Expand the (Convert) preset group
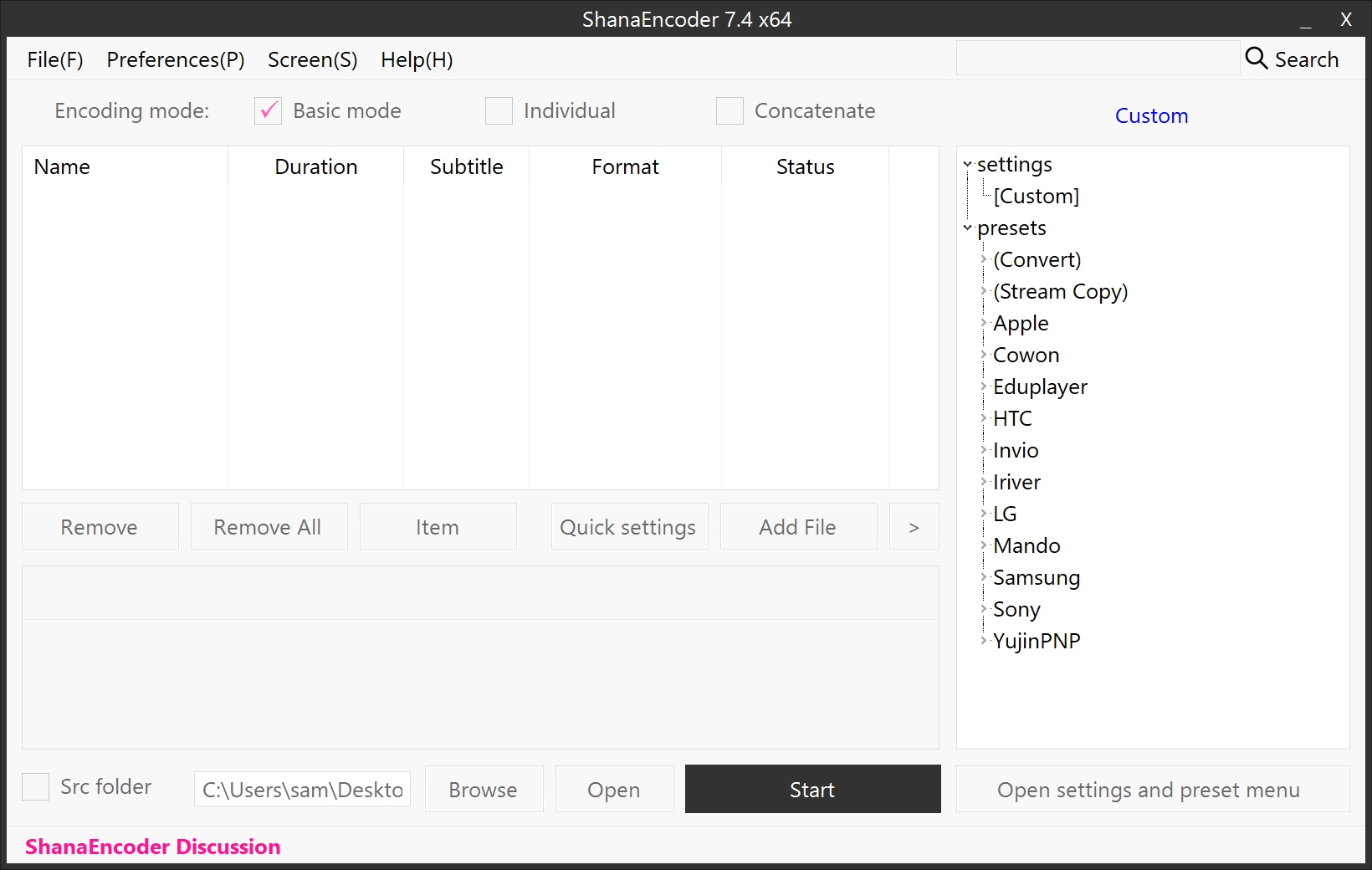Image resolution: width=1372 pixels, height=870 pixels. [x=984, y=259]
